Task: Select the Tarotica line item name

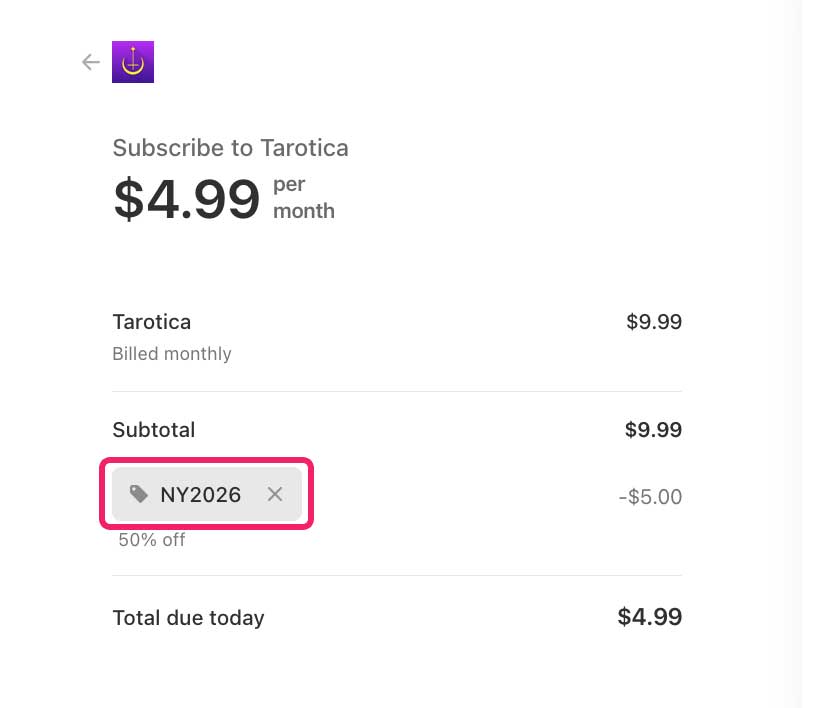Action: pyautogui.click(x=151, y=322)
